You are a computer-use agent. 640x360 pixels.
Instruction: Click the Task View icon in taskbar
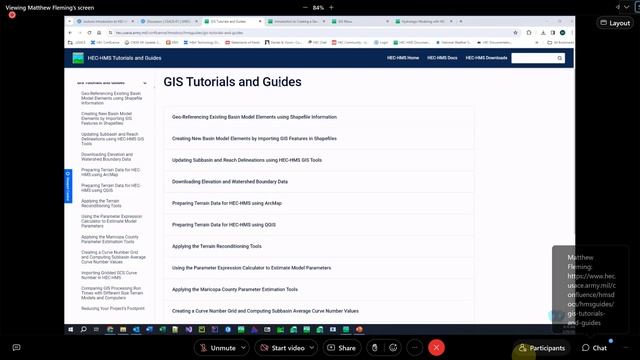[96, 329]
